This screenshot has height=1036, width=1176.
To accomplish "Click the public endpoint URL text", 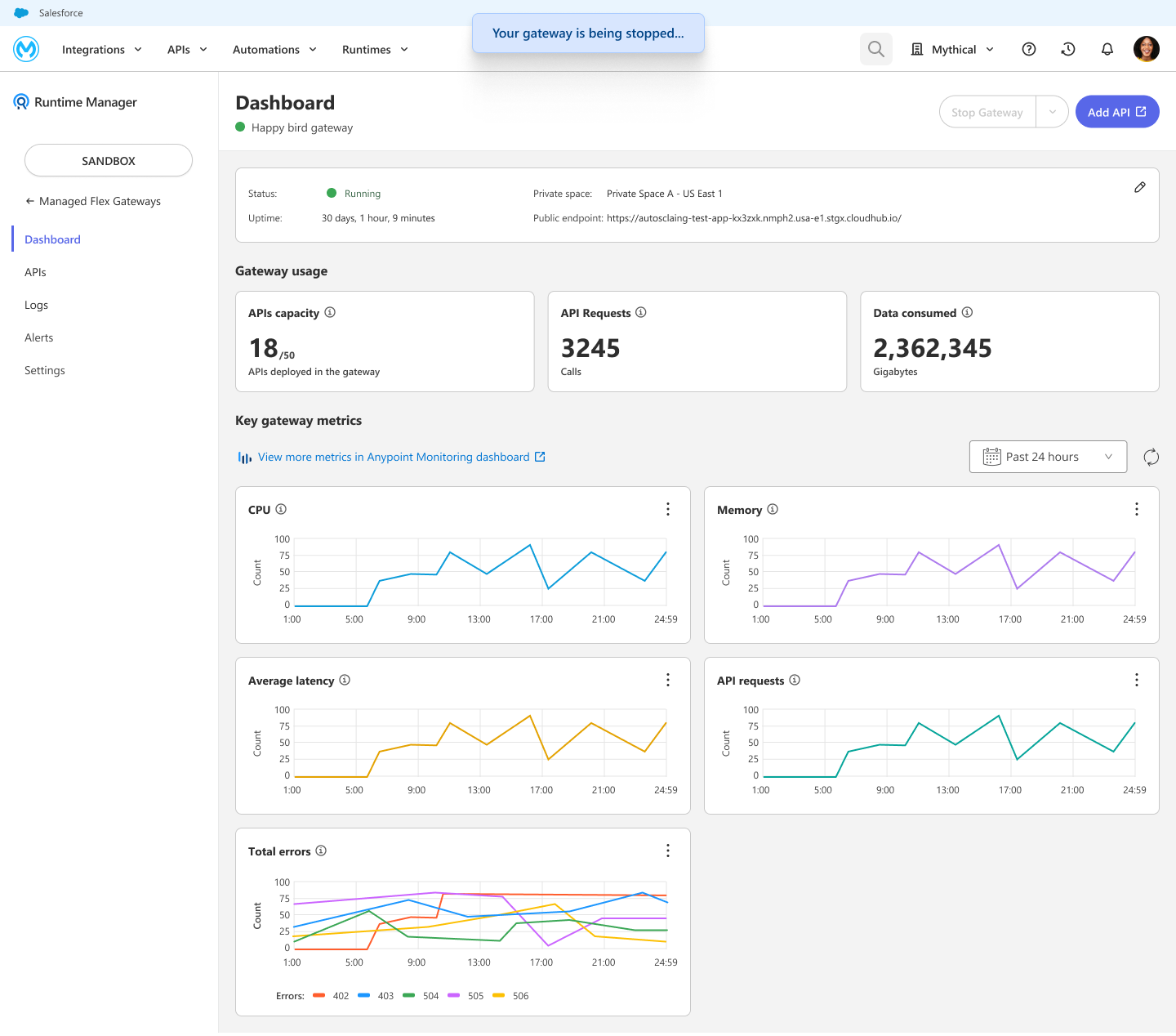I will [754, 218].
